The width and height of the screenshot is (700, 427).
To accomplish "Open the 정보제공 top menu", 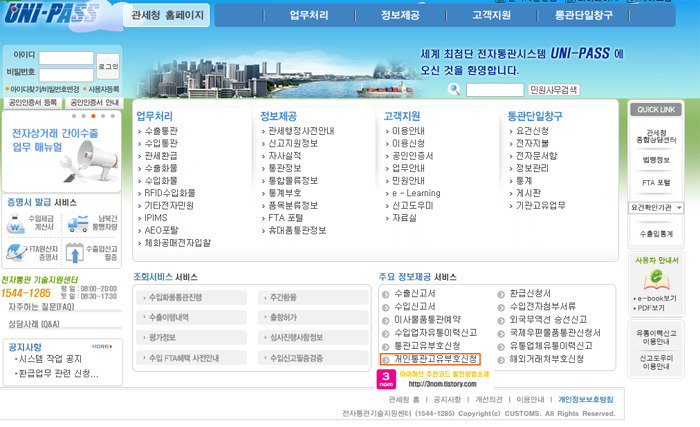I will click(x=400, y=15).
